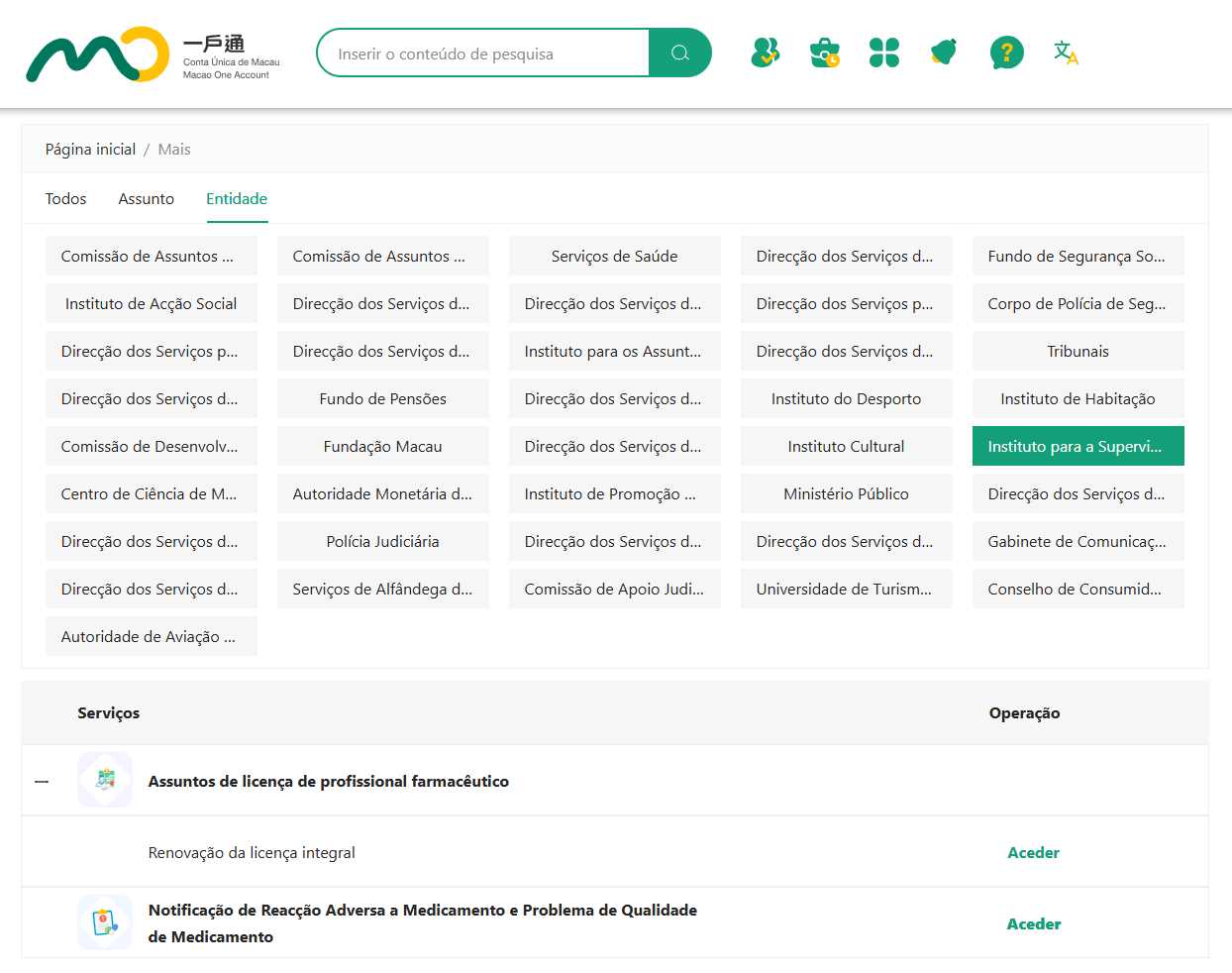Open the notifications bell
Viewport: 1232px width, 973px height.
point(944,53)
